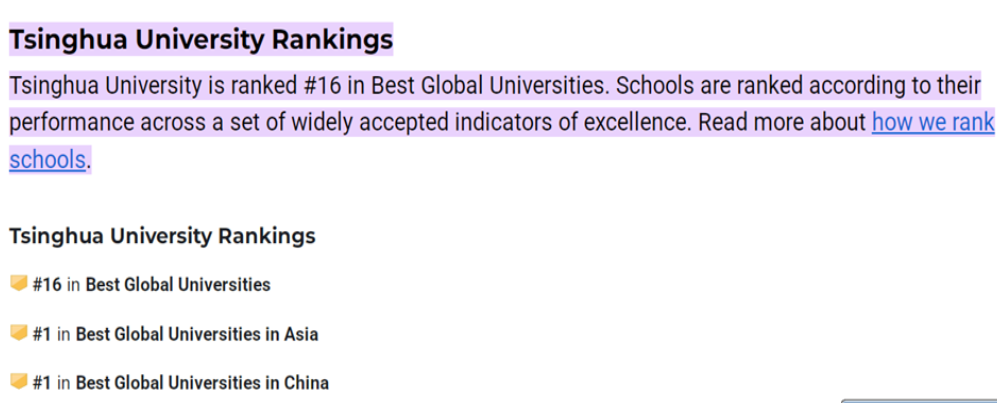
Task: Click "#1" in the China ranking row
Action: click(41, 382)
